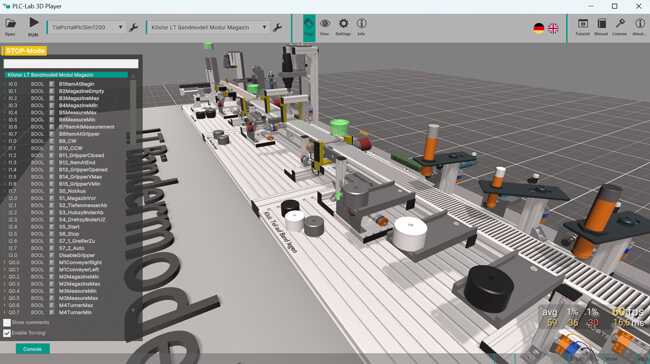
Task: Open PLC device configuration wrench
Action: 133,28
